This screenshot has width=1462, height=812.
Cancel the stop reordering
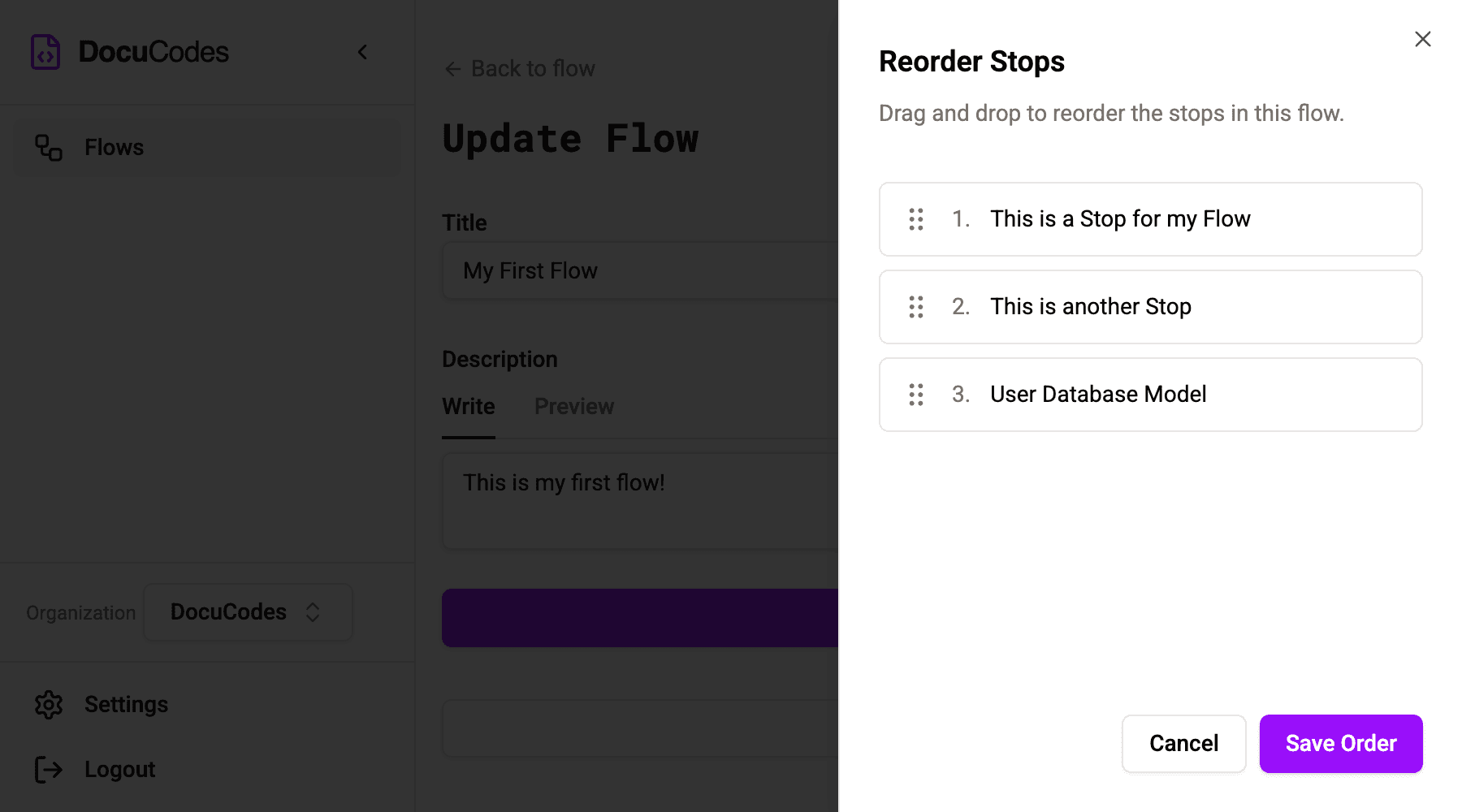pos(1183,743)
